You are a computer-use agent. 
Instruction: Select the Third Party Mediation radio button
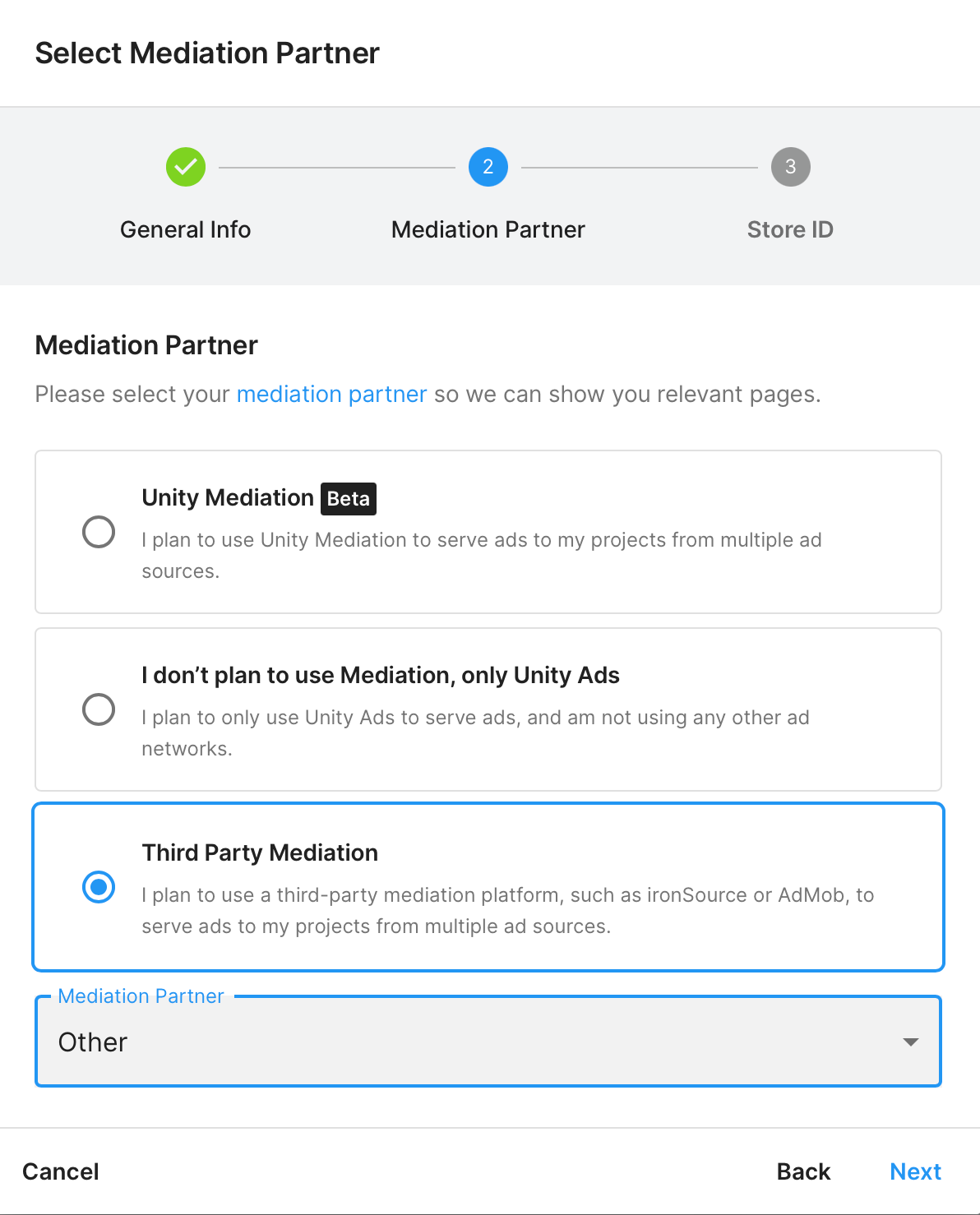point(99,887)
